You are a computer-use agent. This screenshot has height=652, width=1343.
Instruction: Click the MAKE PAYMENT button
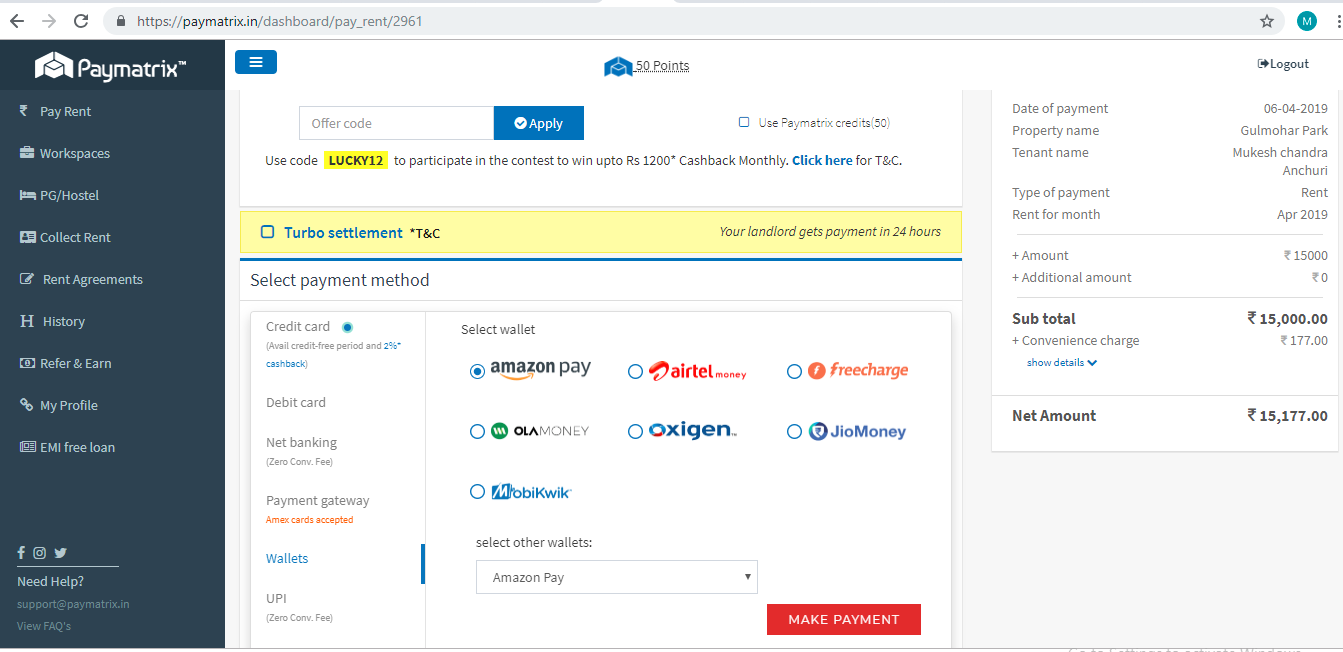pos(844,619)
